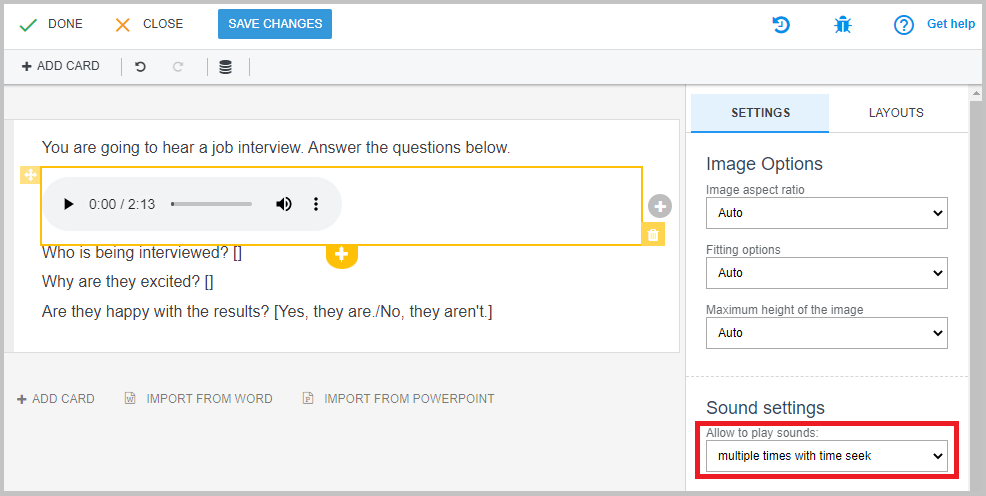Click the redo arrow in toolbar
986x496 pixels.
pyautogui.click(x=178, y=66)
